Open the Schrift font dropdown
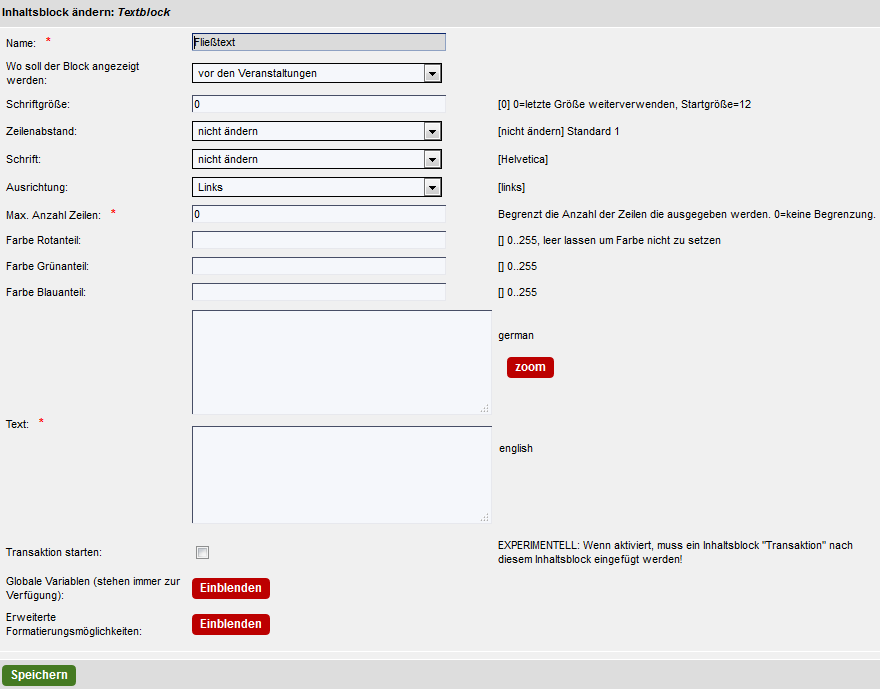This screenshot has height=689, width=880. point(317,159)
